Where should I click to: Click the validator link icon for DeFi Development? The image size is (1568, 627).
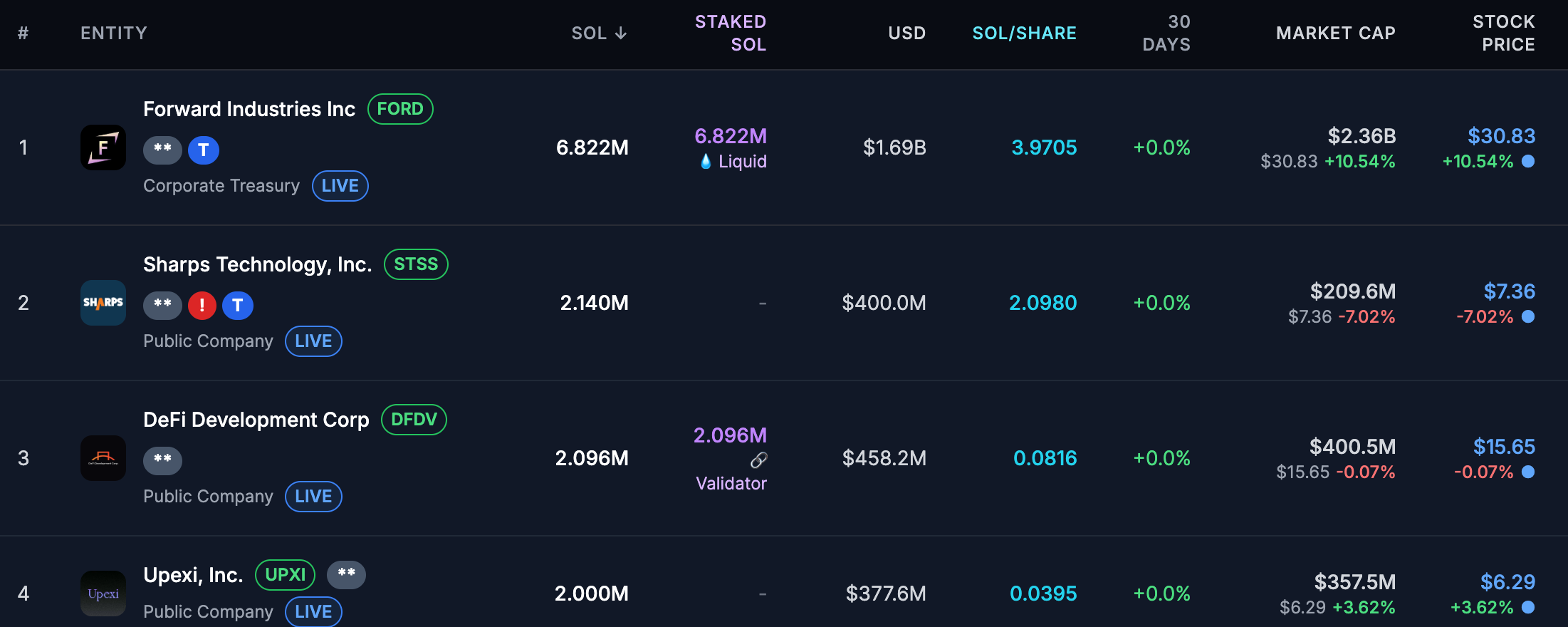click(x=759, y=460)
